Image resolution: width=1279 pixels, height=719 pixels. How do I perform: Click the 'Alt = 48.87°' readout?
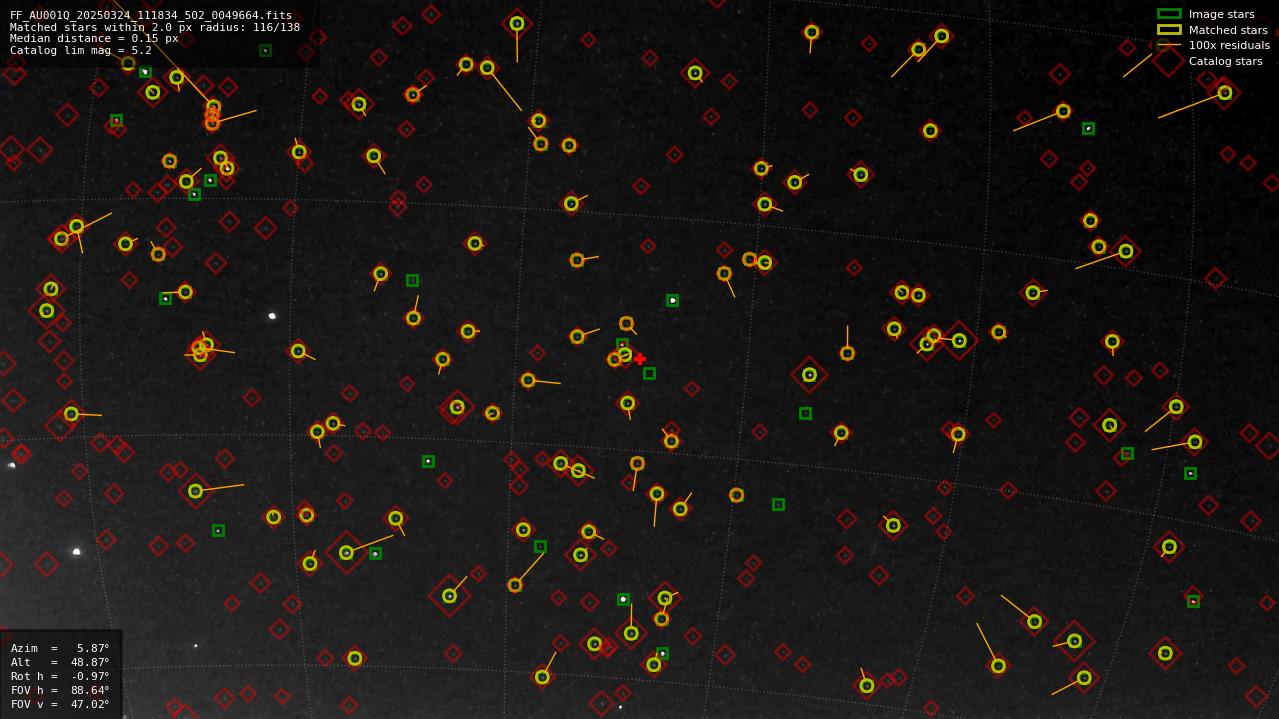(x=60, y=662)
